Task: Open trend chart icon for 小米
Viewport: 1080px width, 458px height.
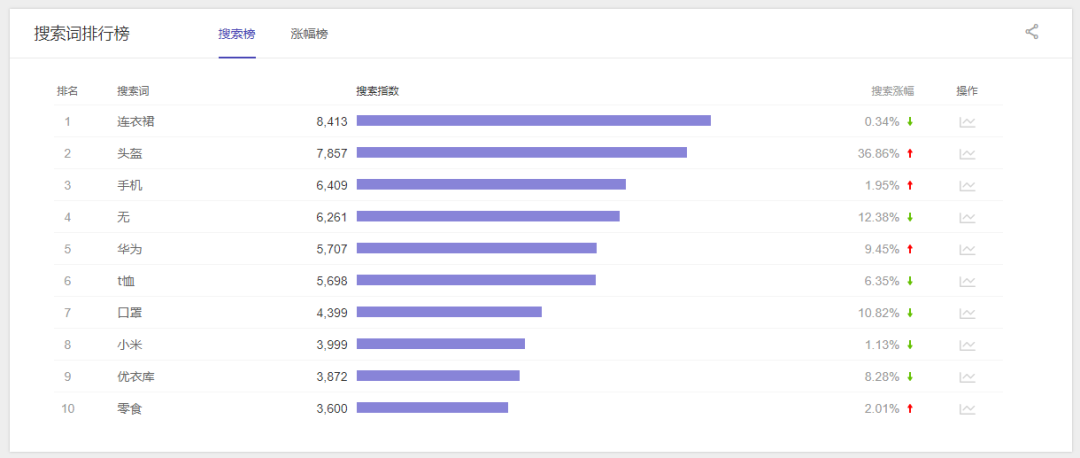Action: (x=967, y=345)
